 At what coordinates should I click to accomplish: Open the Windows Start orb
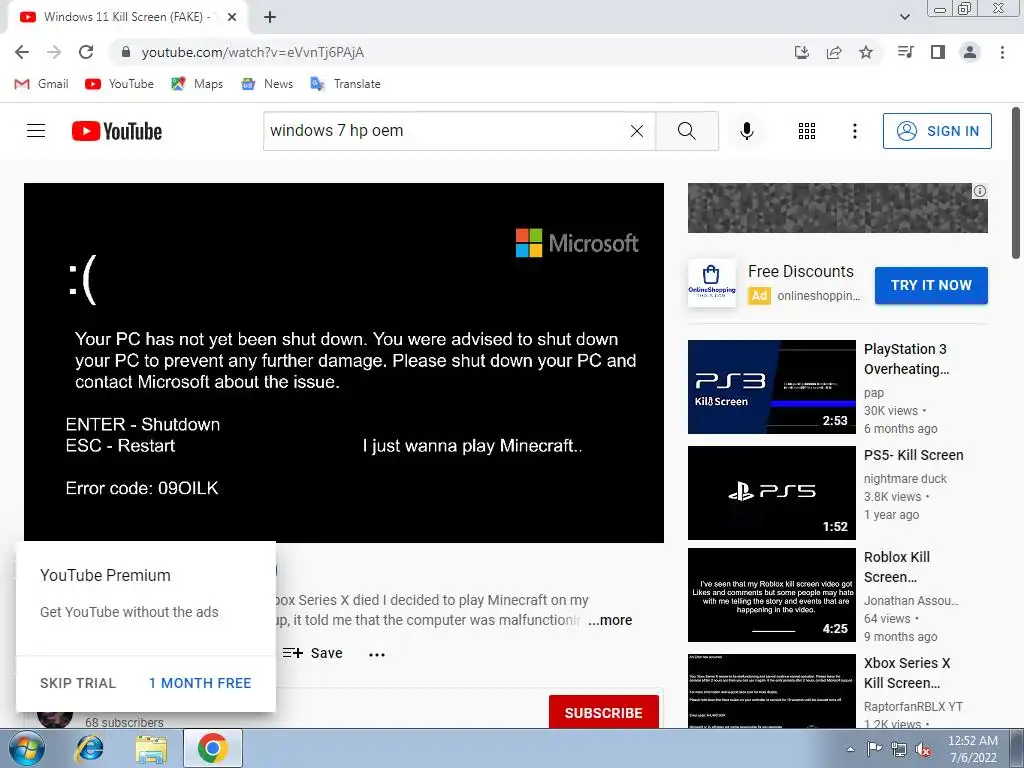click(27, 748)
